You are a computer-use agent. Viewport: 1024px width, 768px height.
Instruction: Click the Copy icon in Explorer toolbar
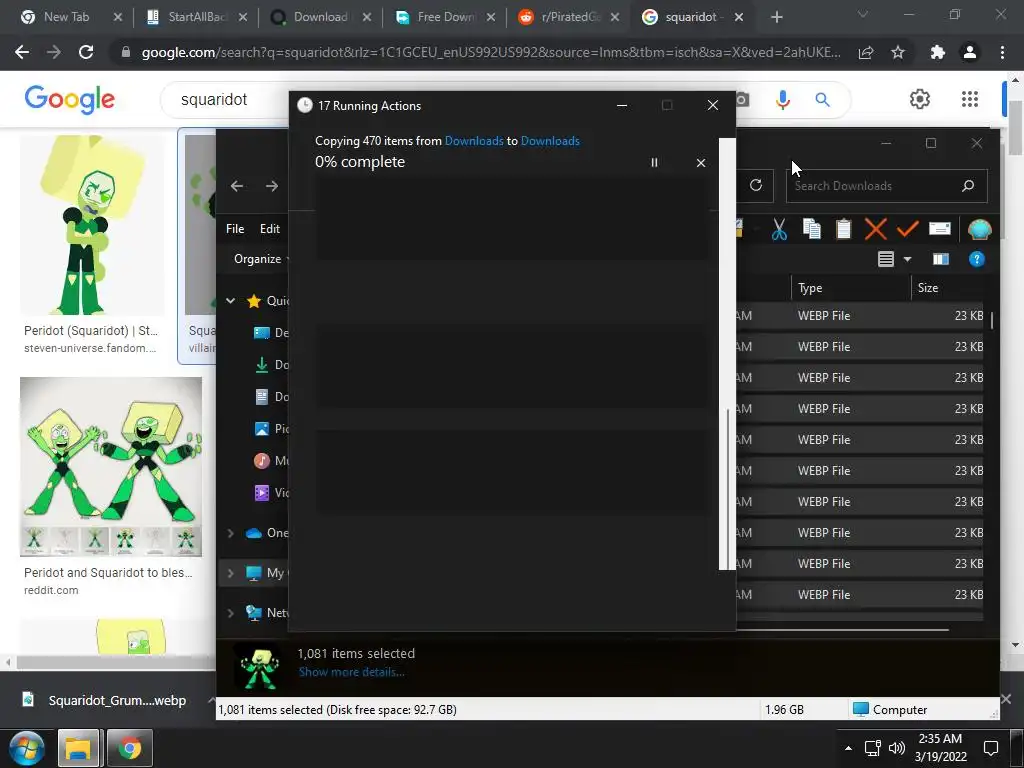pyautogui.click(x=811, y=229)
